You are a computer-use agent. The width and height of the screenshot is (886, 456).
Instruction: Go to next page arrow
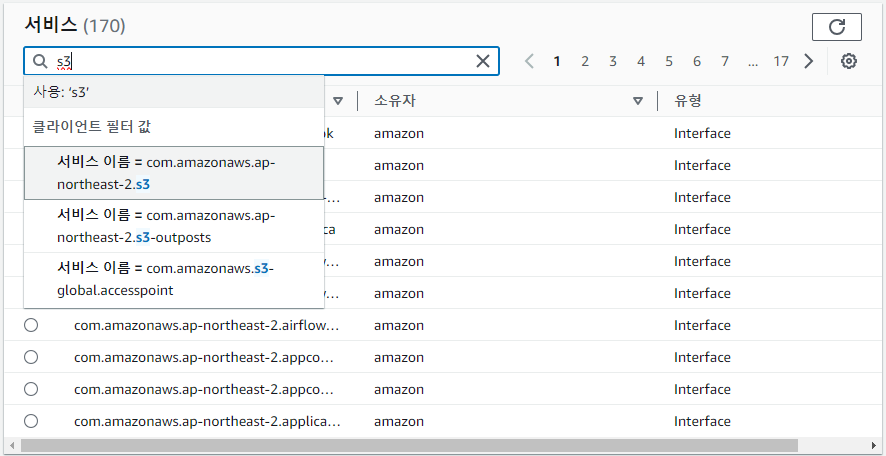pos(809,61)
